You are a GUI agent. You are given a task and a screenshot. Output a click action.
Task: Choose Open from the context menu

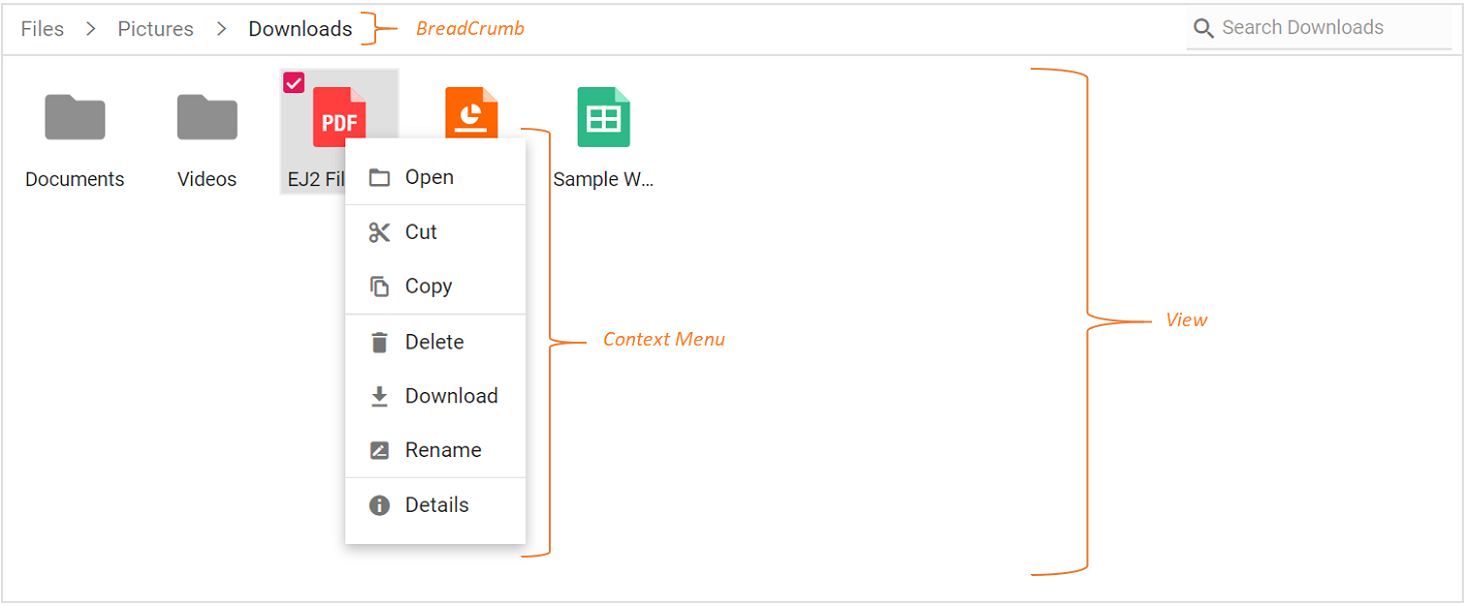435,177
